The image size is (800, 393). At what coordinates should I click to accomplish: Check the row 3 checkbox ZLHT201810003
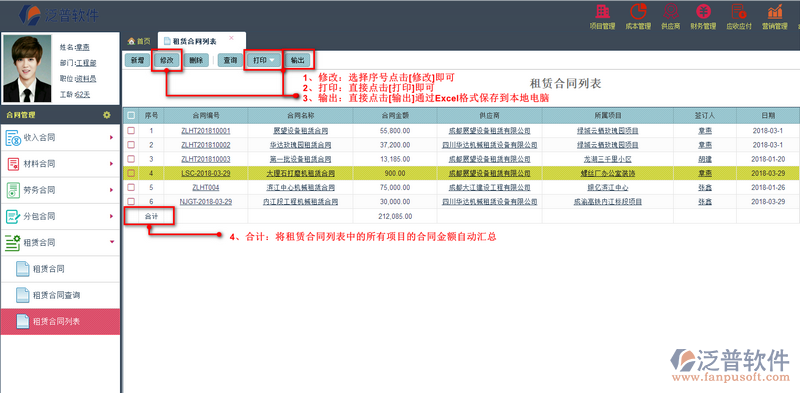click(131, 159)
